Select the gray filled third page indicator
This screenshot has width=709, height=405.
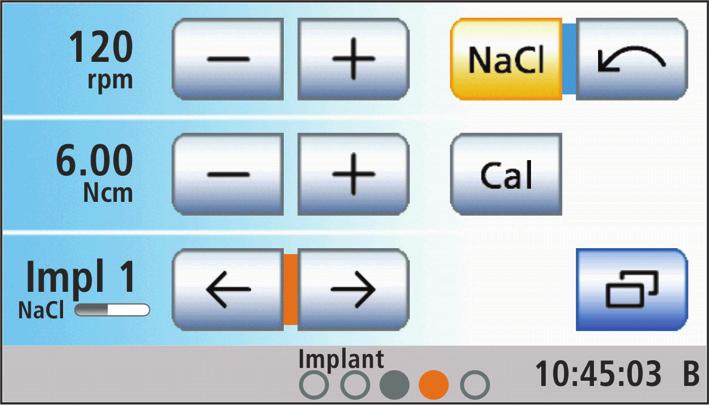[x=394, y=385]
